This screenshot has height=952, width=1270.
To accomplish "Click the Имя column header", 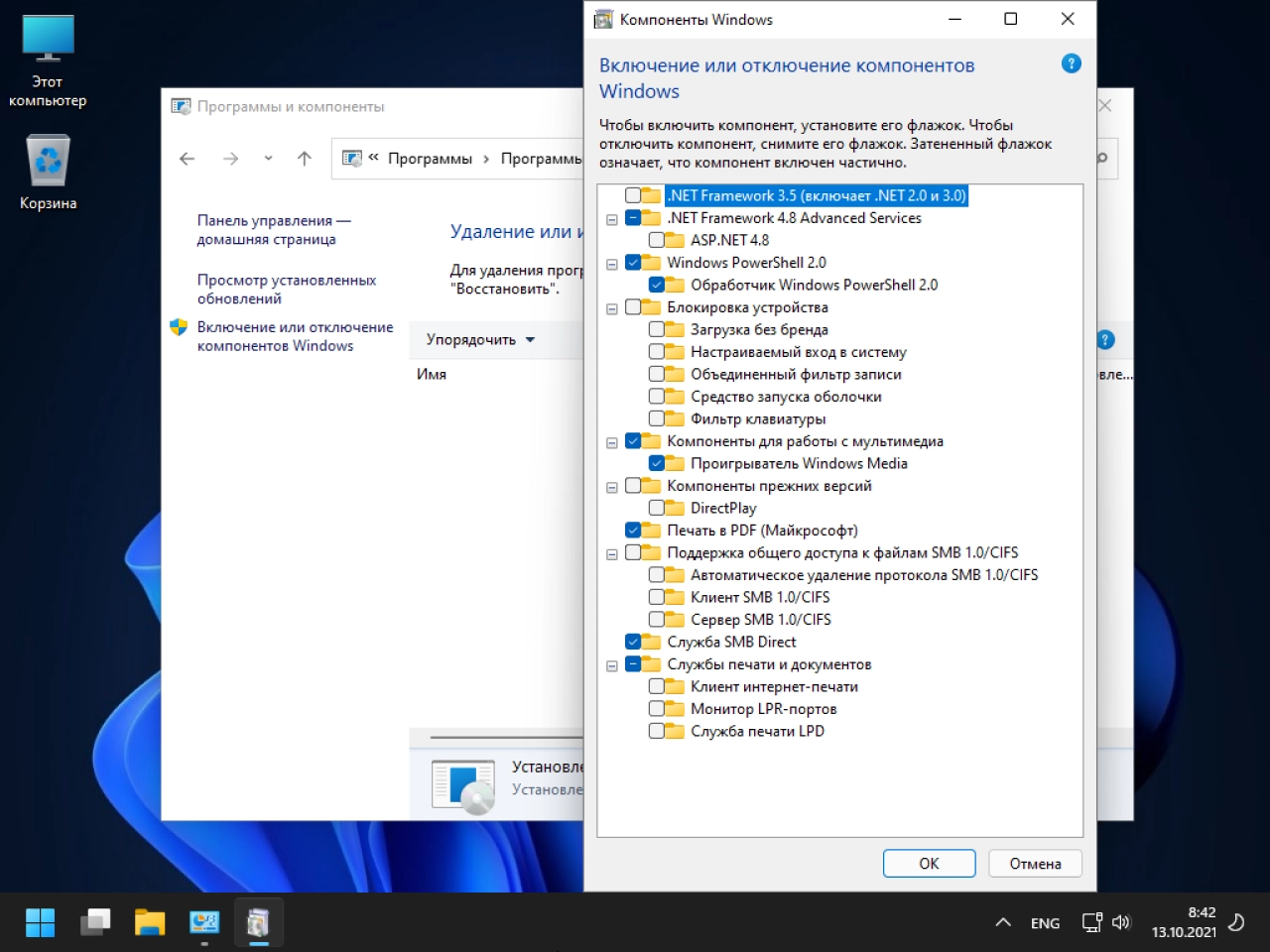I will [x=432, y=374].
